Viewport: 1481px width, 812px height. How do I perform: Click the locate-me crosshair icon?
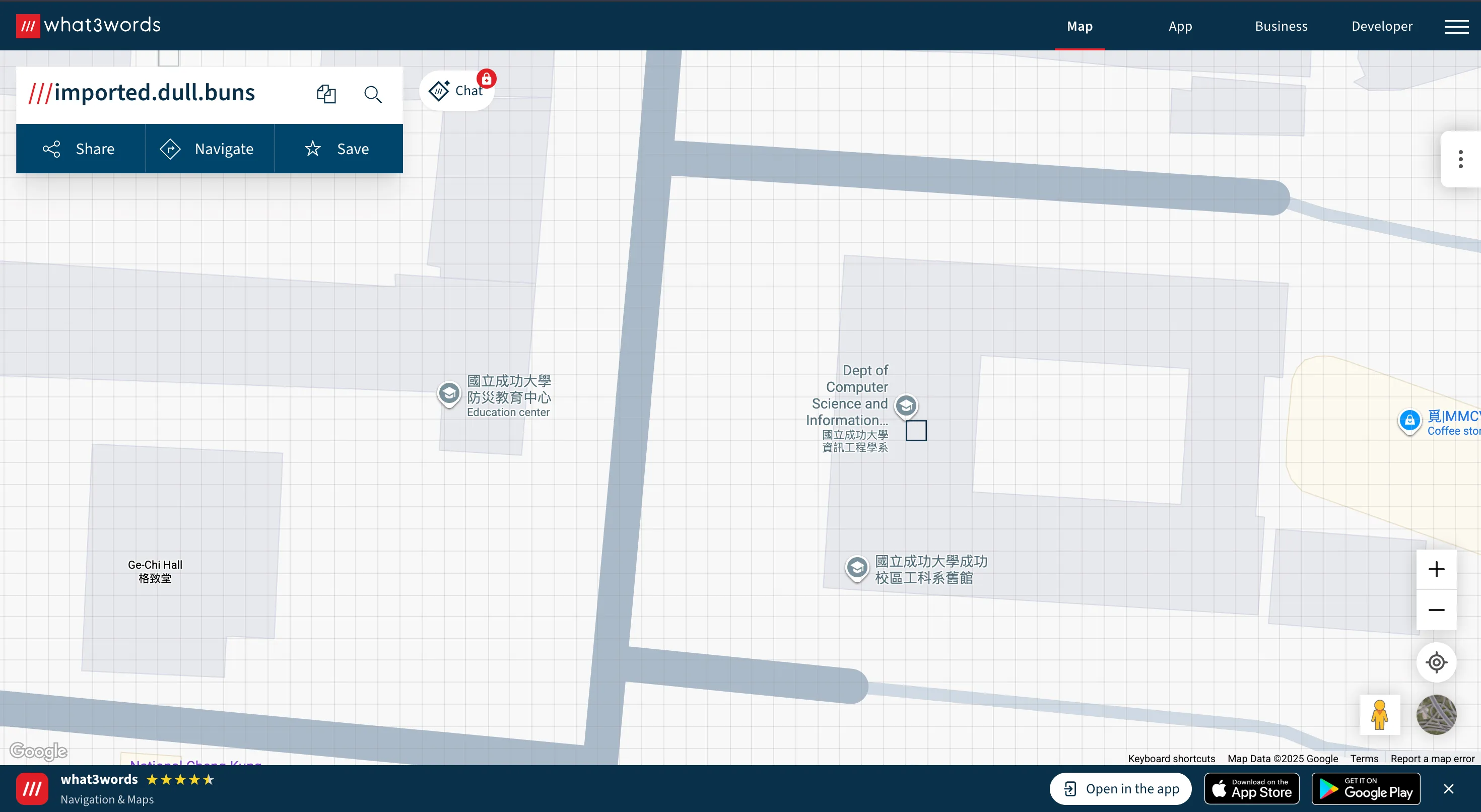pos(1436,662)
